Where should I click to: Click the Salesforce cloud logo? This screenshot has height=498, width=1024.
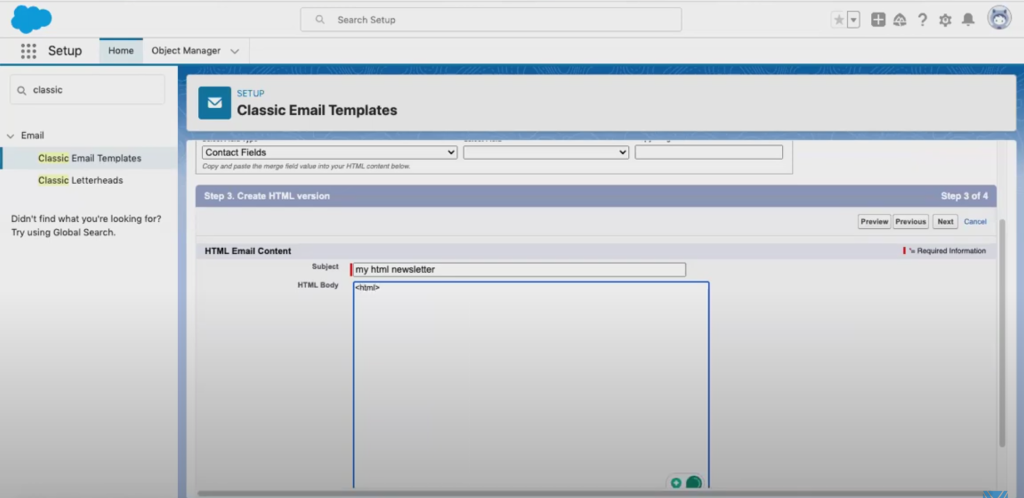point(31,19)
